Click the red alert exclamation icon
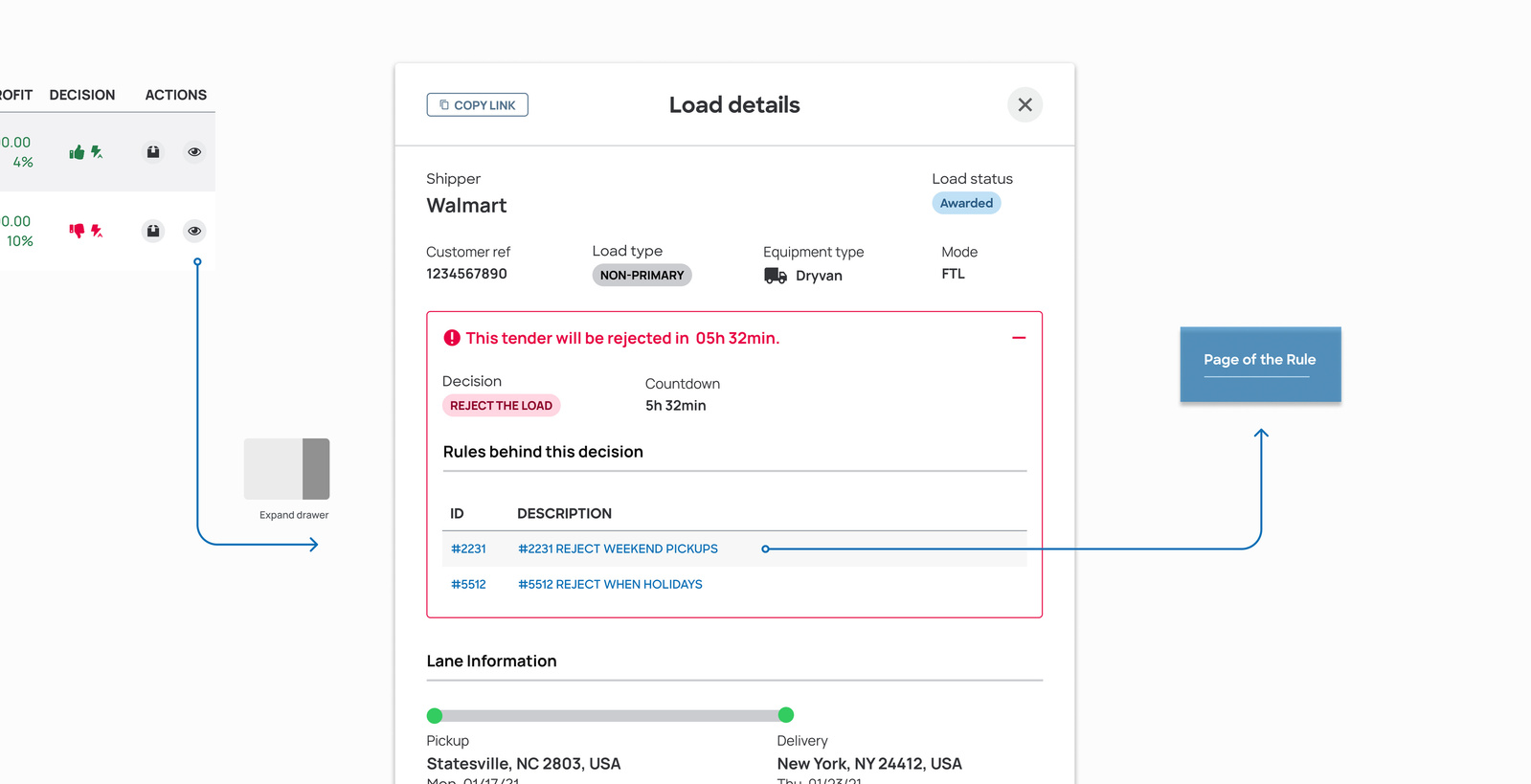This screenshot has height=784, width=1531. 452,338
